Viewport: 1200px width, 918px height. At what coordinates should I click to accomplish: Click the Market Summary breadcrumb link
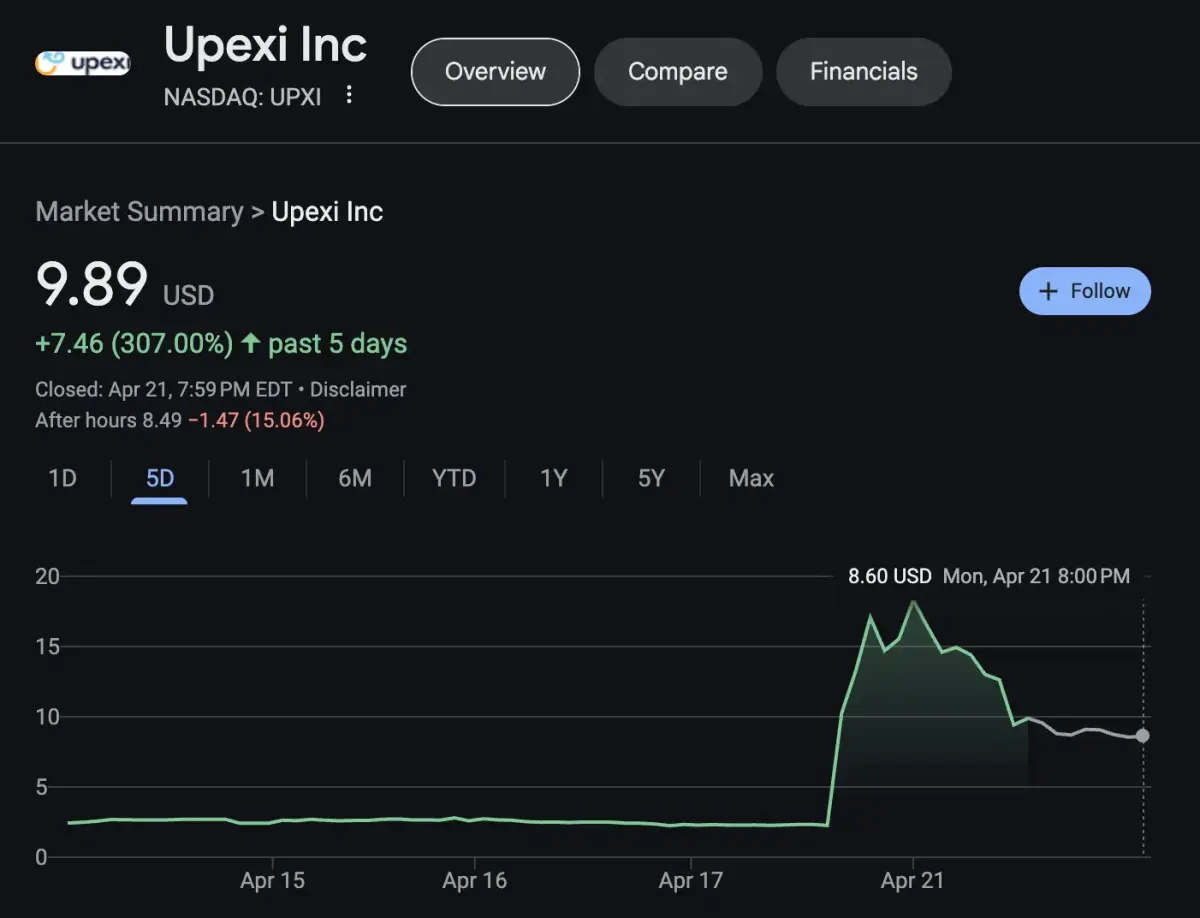[x=139, y=212]
